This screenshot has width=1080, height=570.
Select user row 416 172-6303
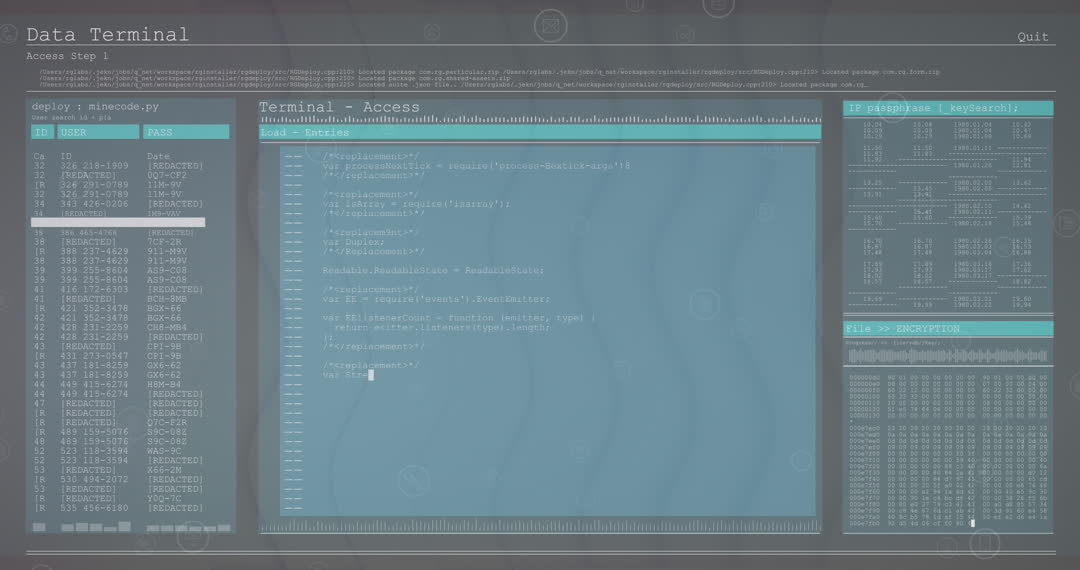coord(94,290)
